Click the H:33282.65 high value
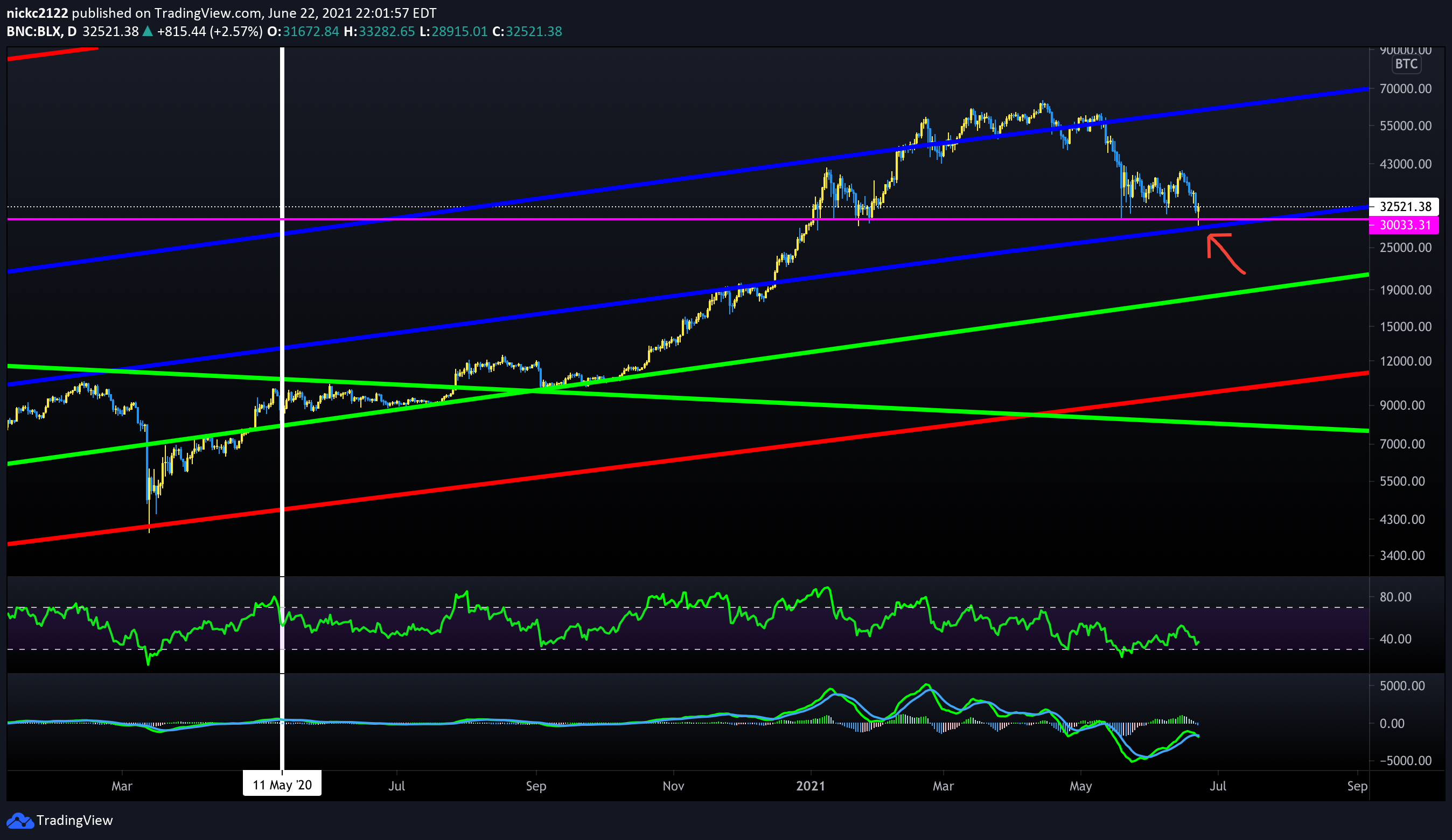1452x840 pixels. (379, 31)
